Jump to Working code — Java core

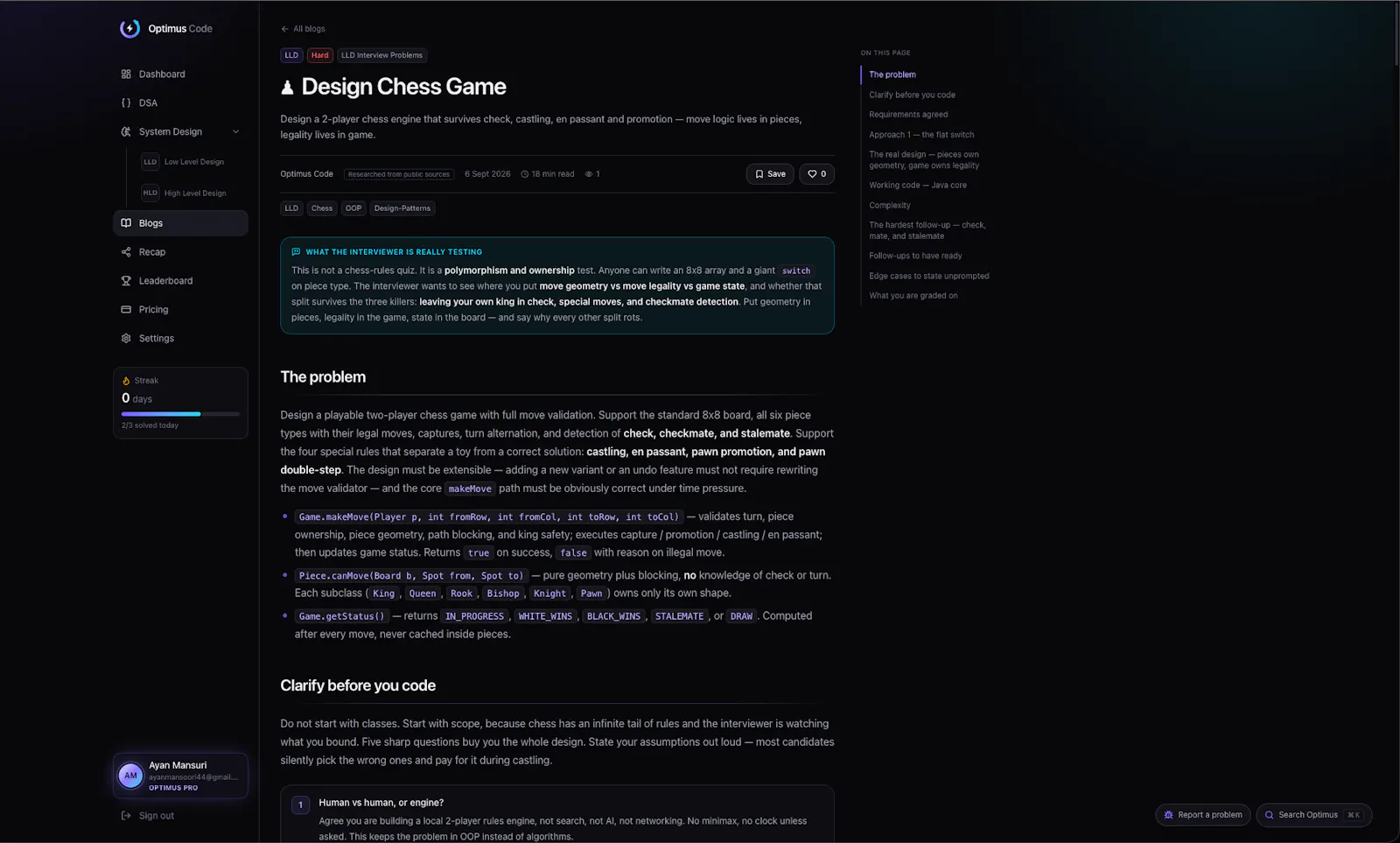[918, 186]
